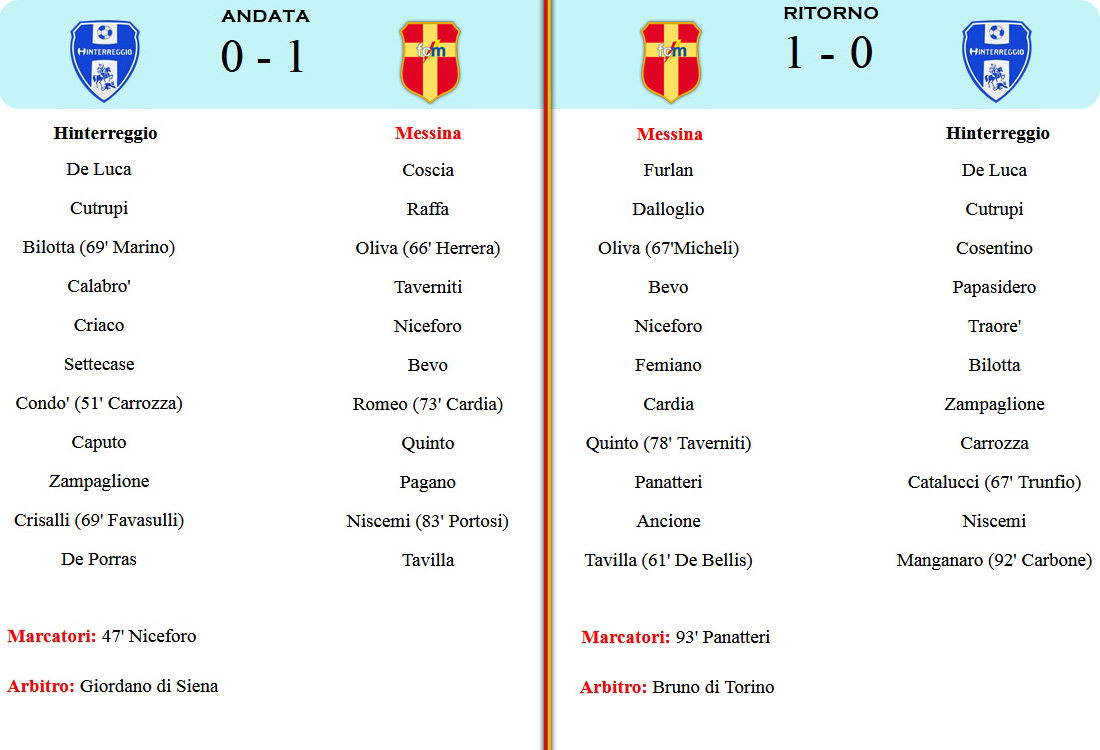Click the Messina shield in Ritorno panel

coord(671,62)
